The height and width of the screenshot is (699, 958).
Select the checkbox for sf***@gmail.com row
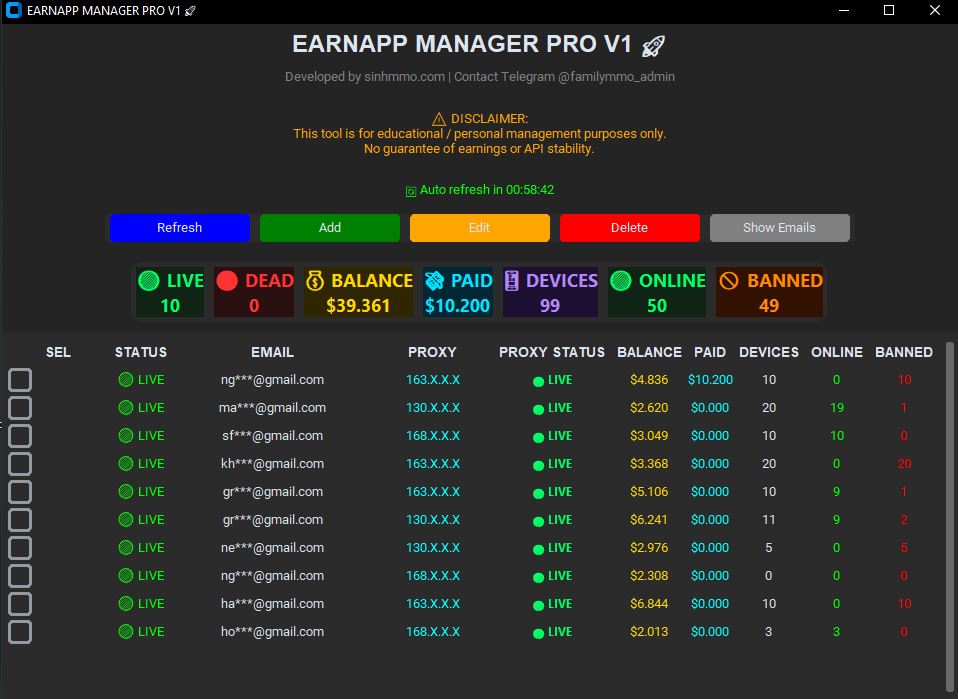click(20, 436)
